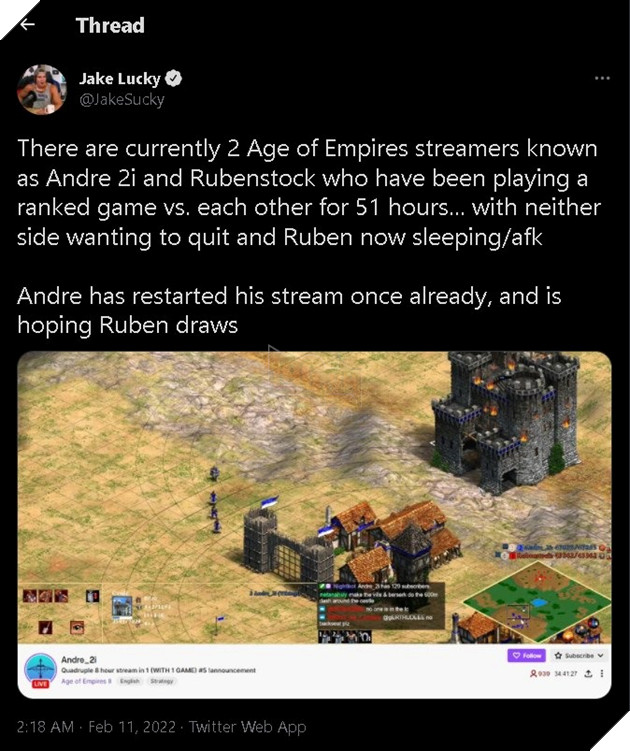Select the eye icon in game command panel
This screenshot has height=751, width=630.
tap(77, 627)
